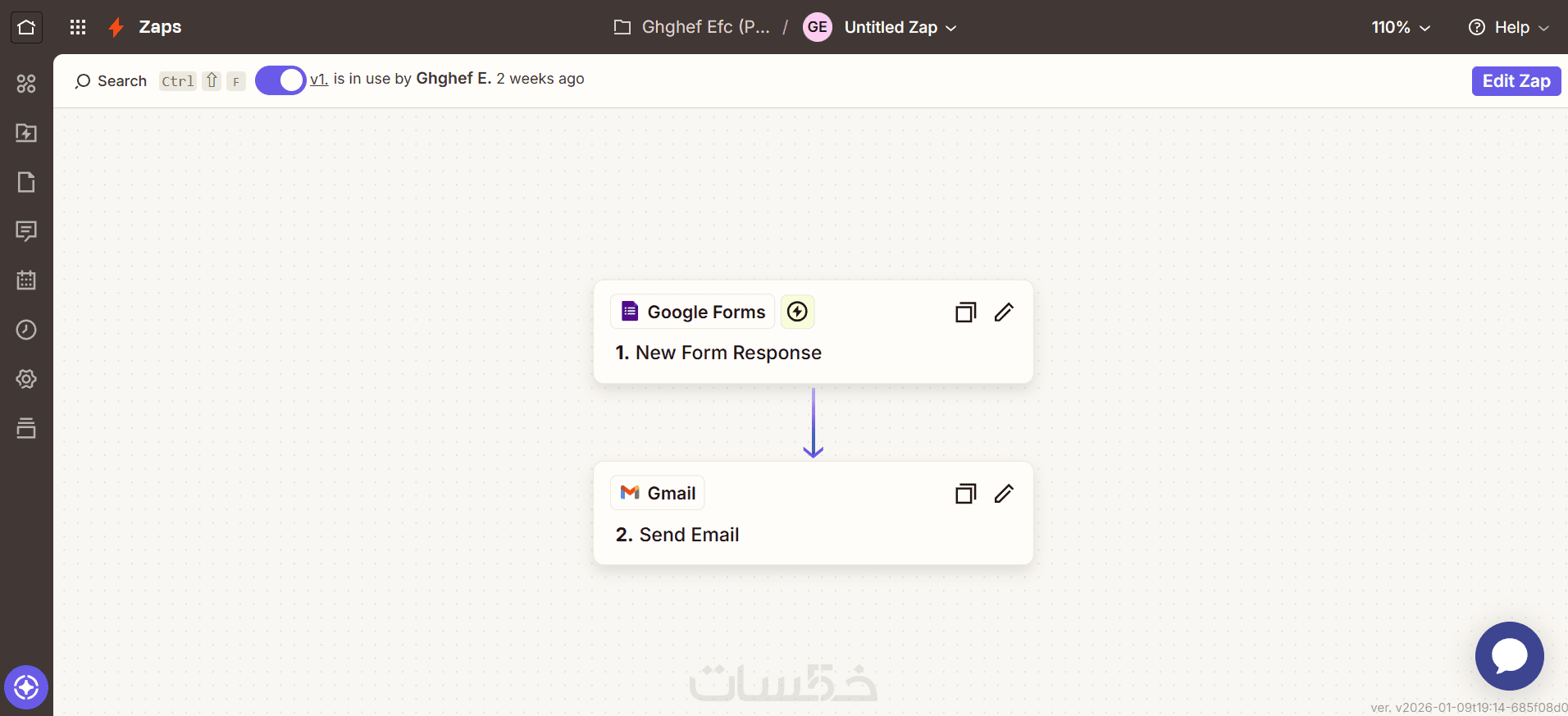Screen dimensions: 1568x716
Task: Click the Search field
Action: point(112,81)
